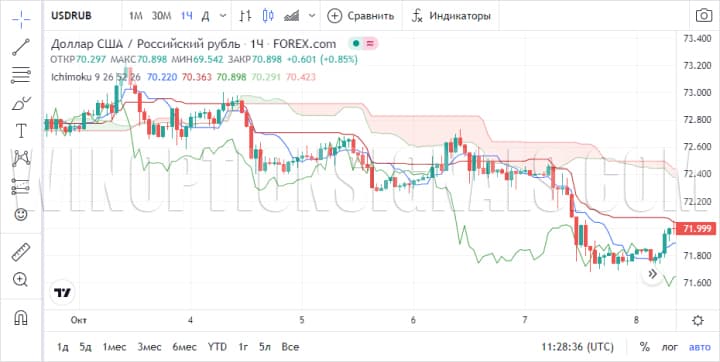The image size is (720, 362).
Task: Set range to 1мес
Action: tap(114, 347)
